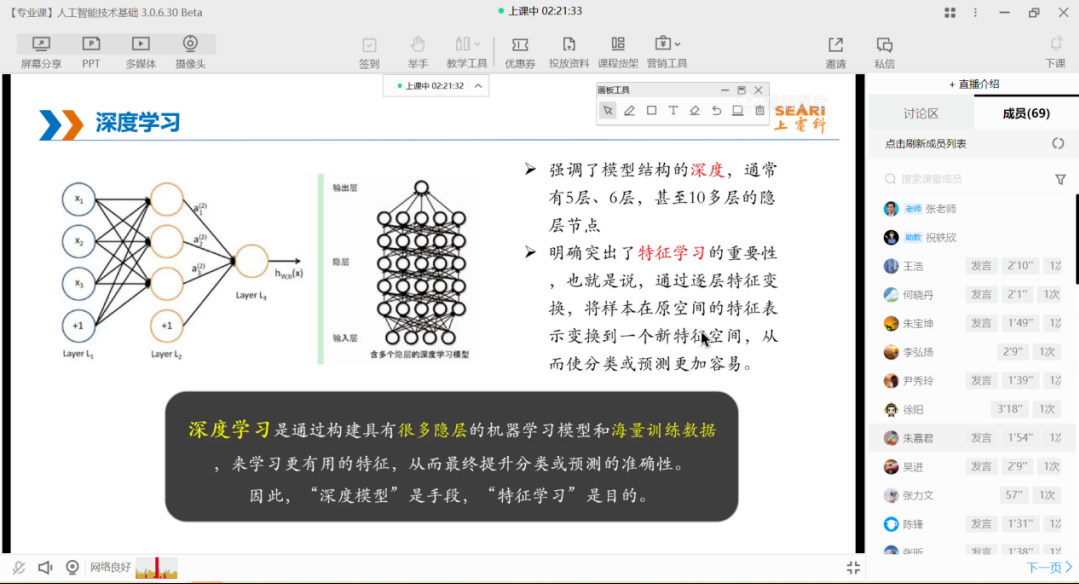Switch to the 成员(69) tab

(1026, 113)
